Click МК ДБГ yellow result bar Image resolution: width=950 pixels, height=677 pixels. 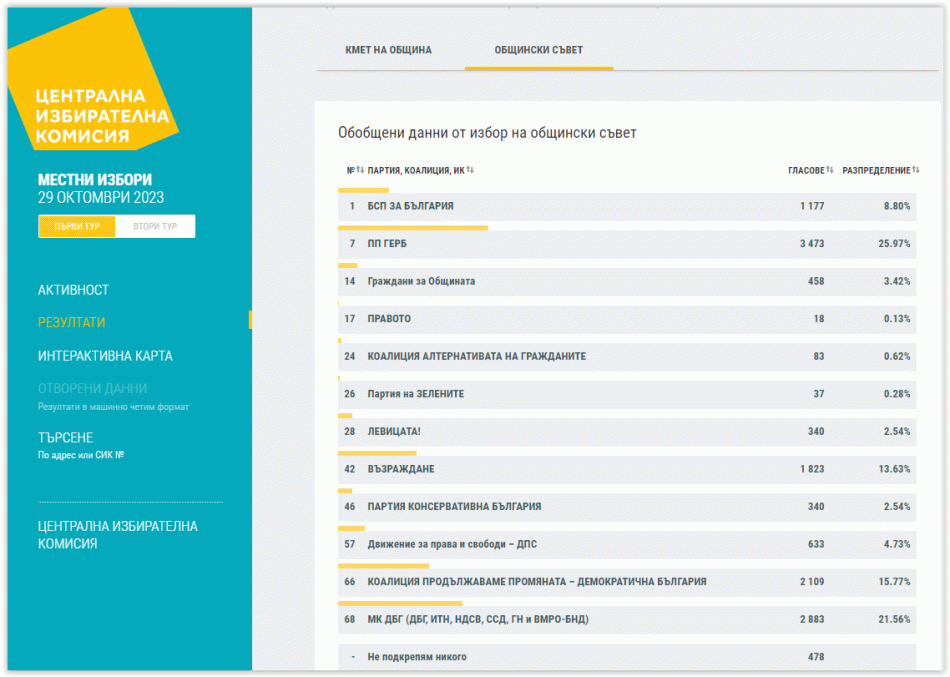400,604
